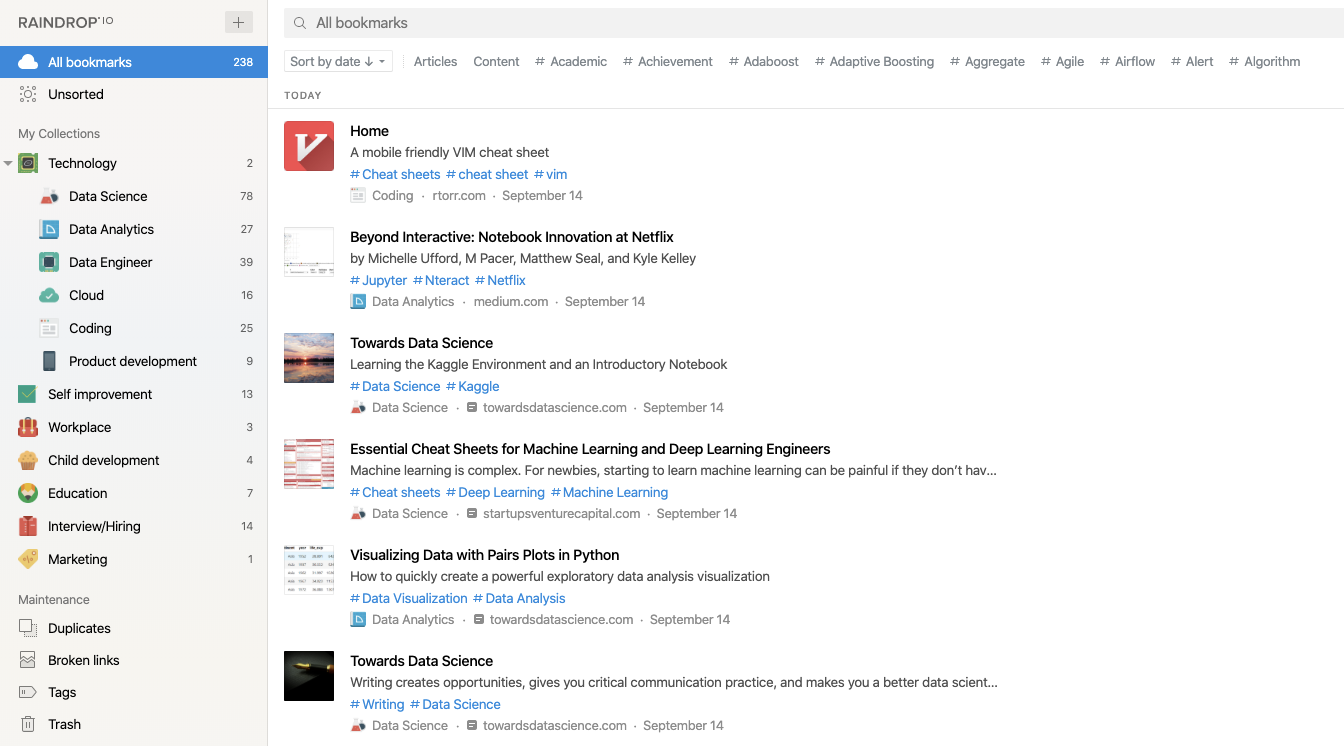Click the Coding collection label under Home bookmark
This screenshot has width=1344, height=746.
(x=393, y=195)
